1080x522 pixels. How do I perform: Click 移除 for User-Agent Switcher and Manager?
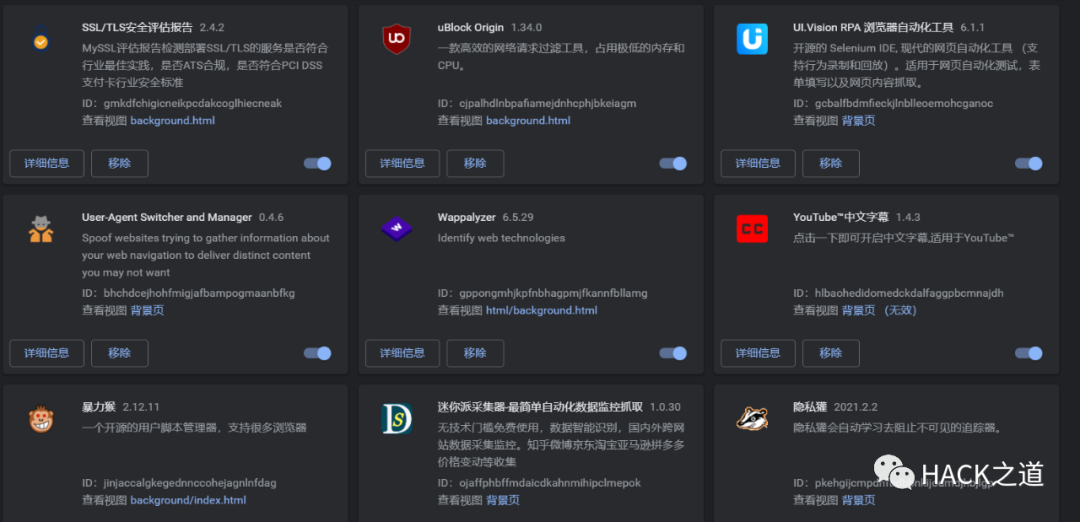tap(120, 353)
